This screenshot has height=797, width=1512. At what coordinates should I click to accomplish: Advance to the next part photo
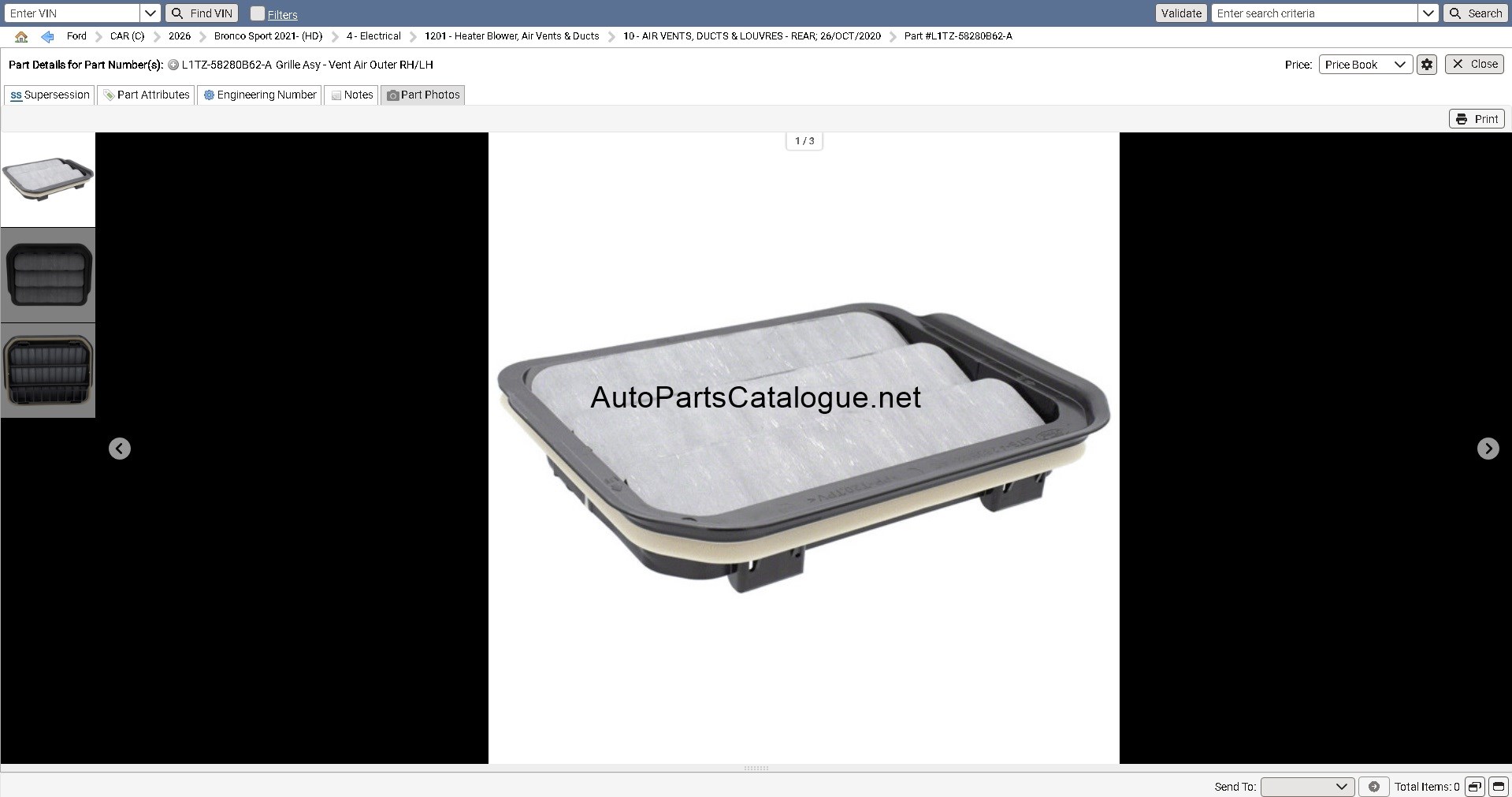pos(1488,449)
